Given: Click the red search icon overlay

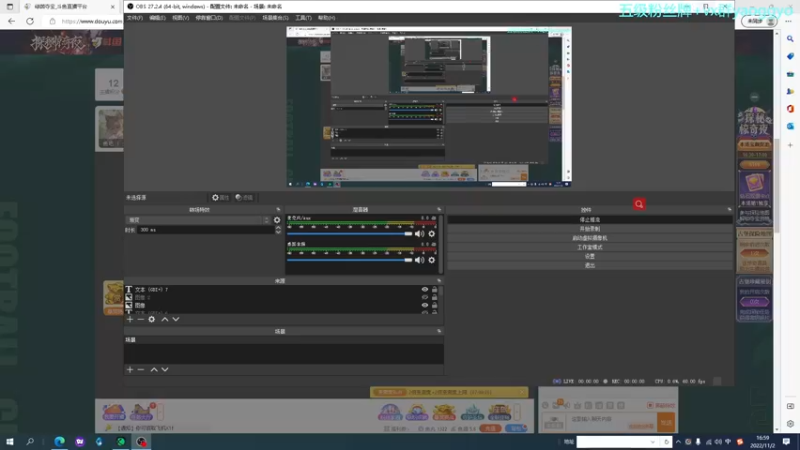Looking at the screenshot, I should 639,204.
